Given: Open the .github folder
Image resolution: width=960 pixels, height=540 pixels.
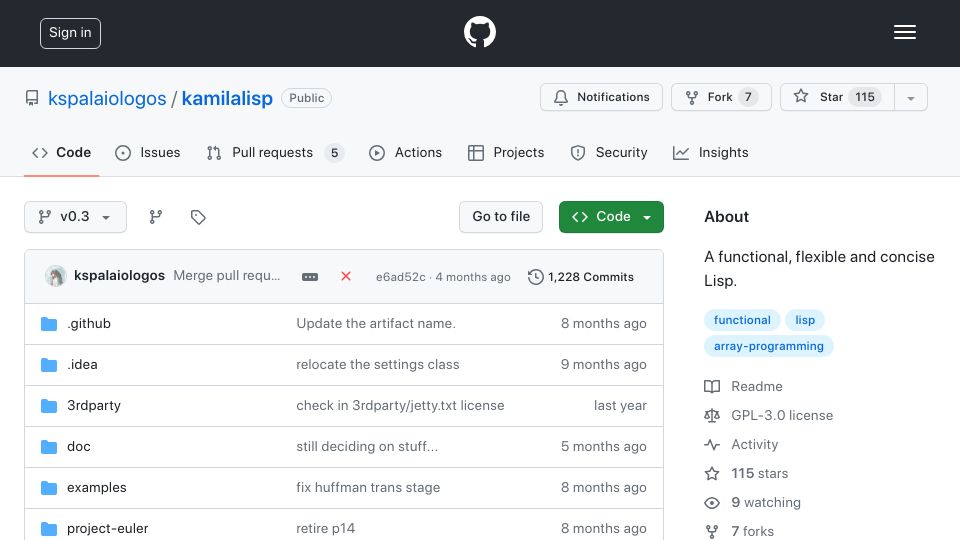Looking at the screenshot, I should 89,323.
